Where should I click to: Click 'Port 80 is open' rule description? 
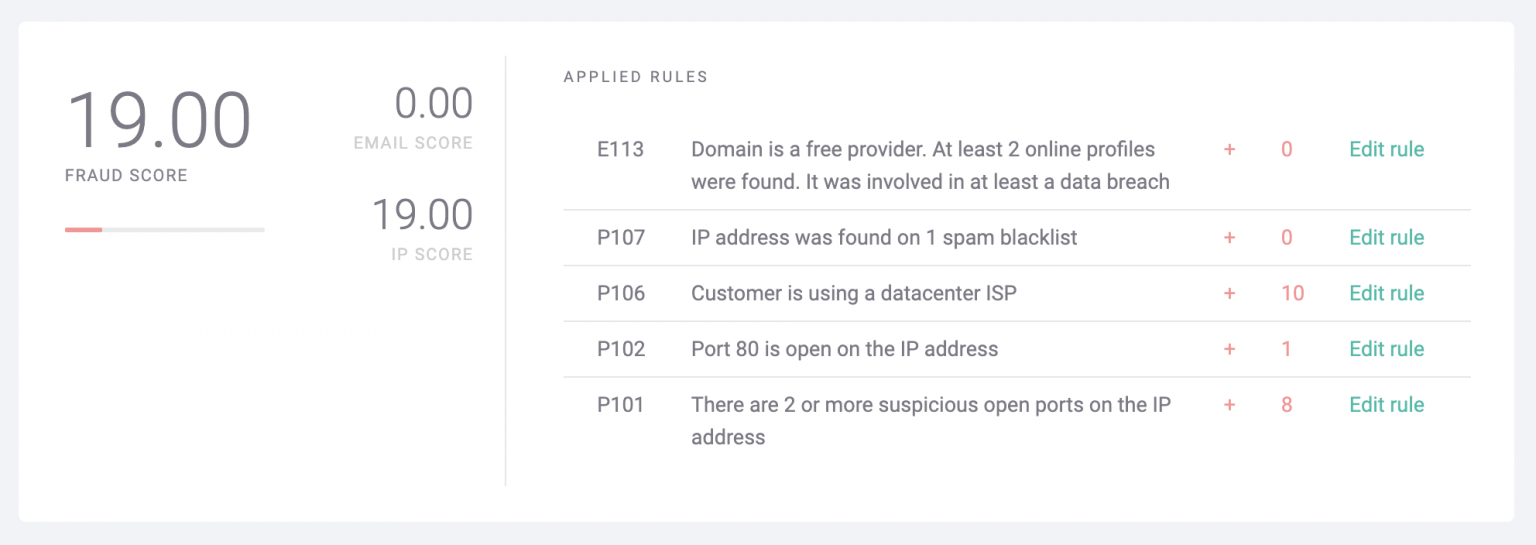click(844, 350)
